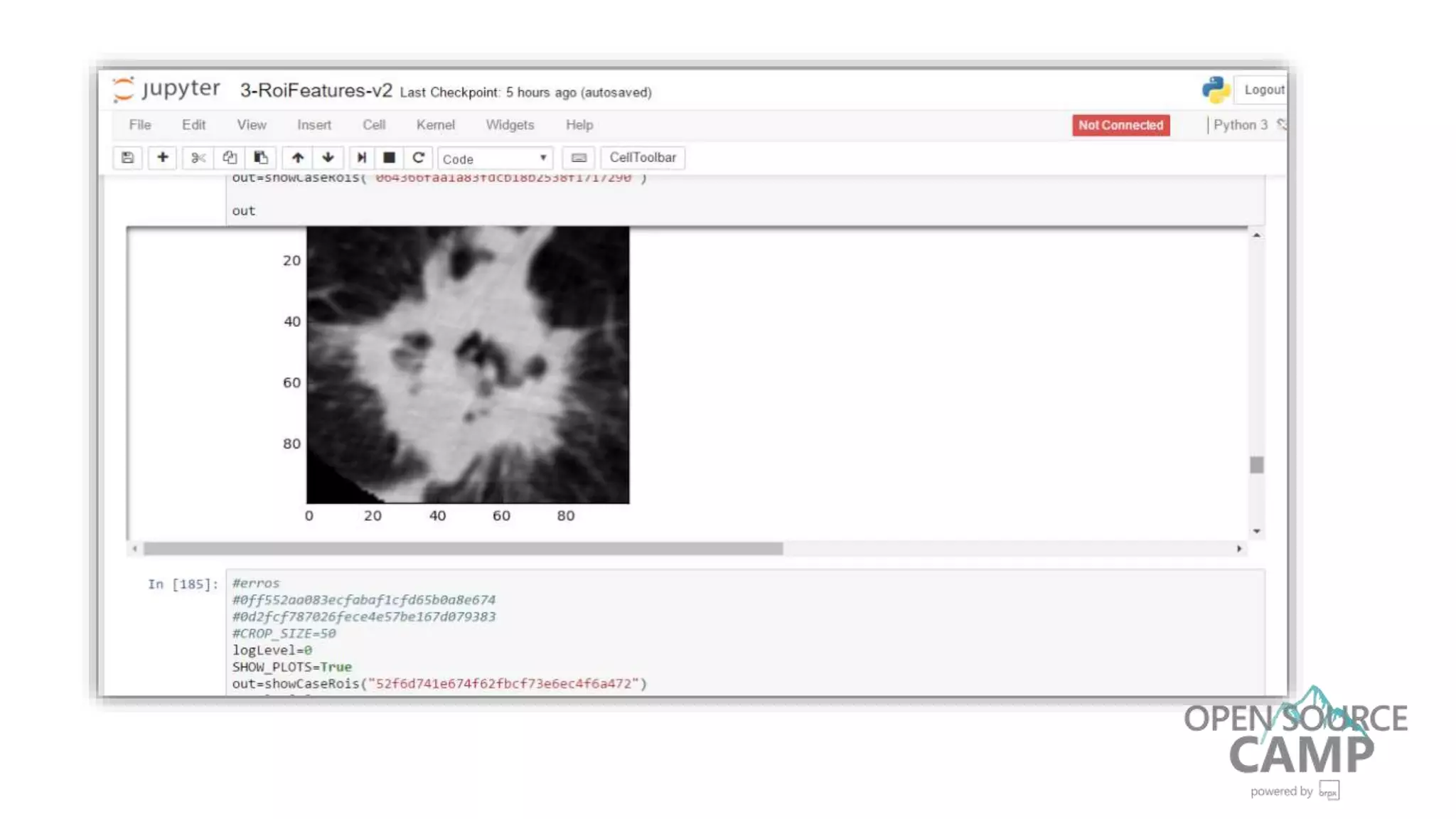Click the vertical output scrollbar thumb
The image size is (1456, 819).
(x=1256, y=465)
